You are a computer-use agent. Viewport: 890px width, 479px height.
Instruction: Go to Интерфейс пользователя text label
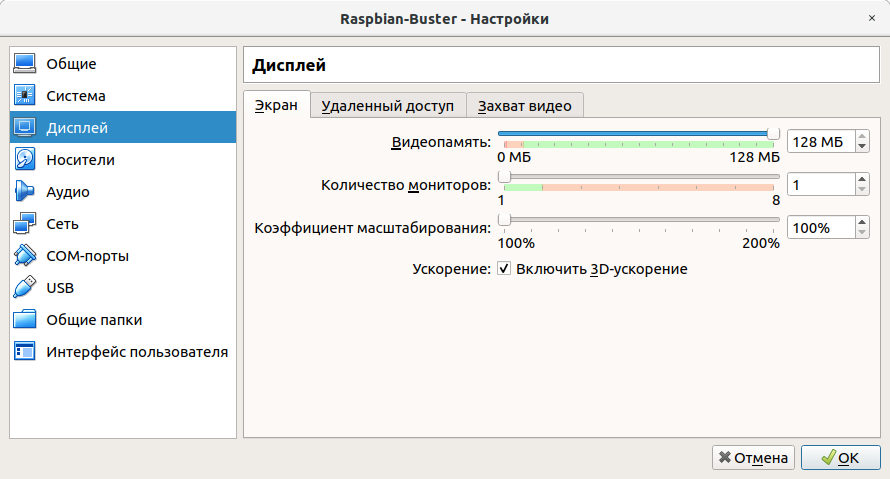click(x=137, y=352)
